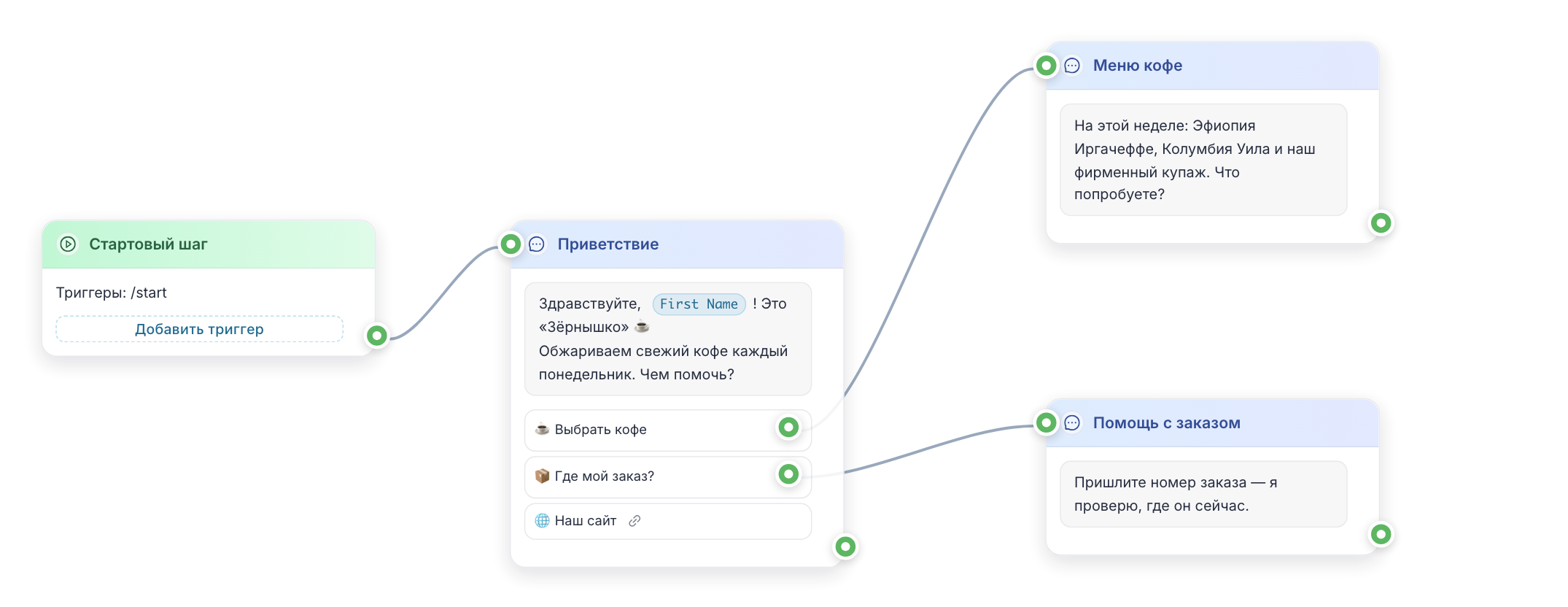Click the output connector of Выбрать кофе button
Viewport: 1568px width, 607px height.
[788, 428]
